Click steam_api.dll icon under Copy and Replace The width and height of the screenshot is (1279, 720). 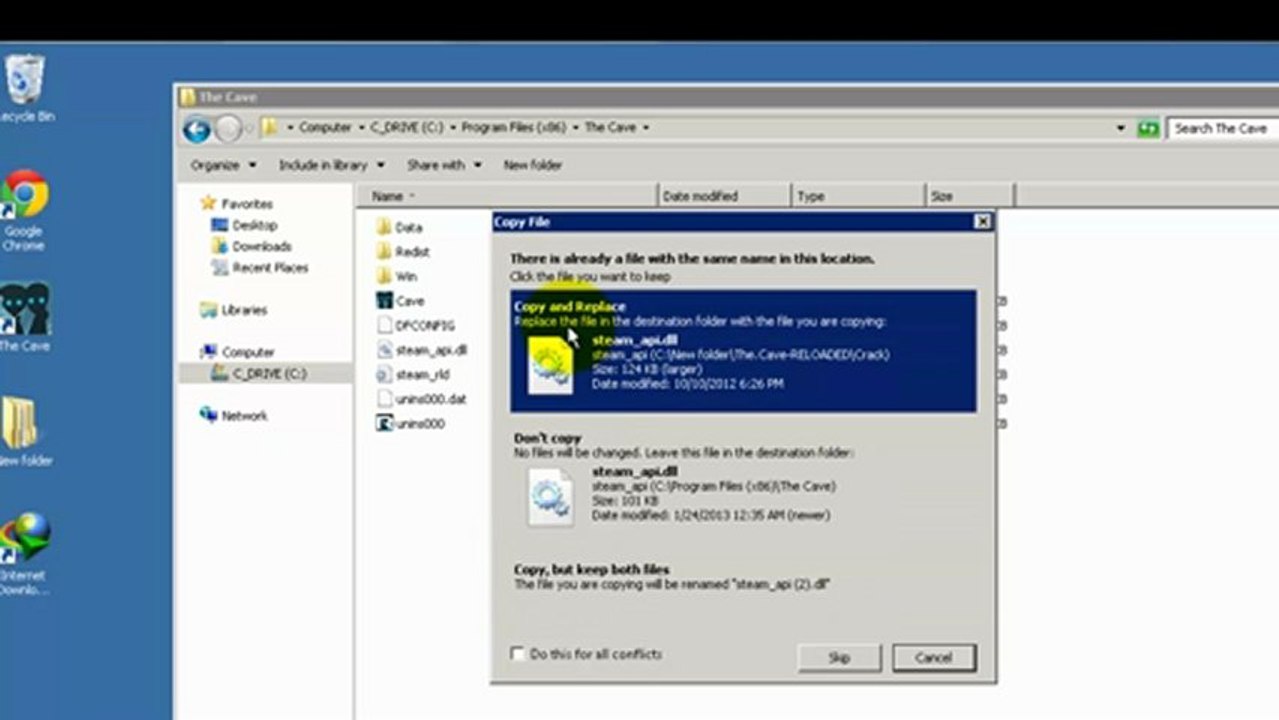click(550, 365)
